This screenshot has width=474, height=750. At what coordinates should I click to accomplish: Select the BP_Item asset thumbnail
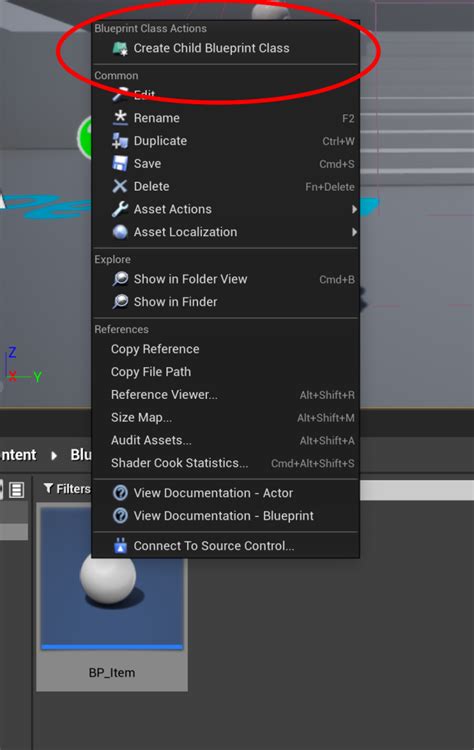coord(112,578)
